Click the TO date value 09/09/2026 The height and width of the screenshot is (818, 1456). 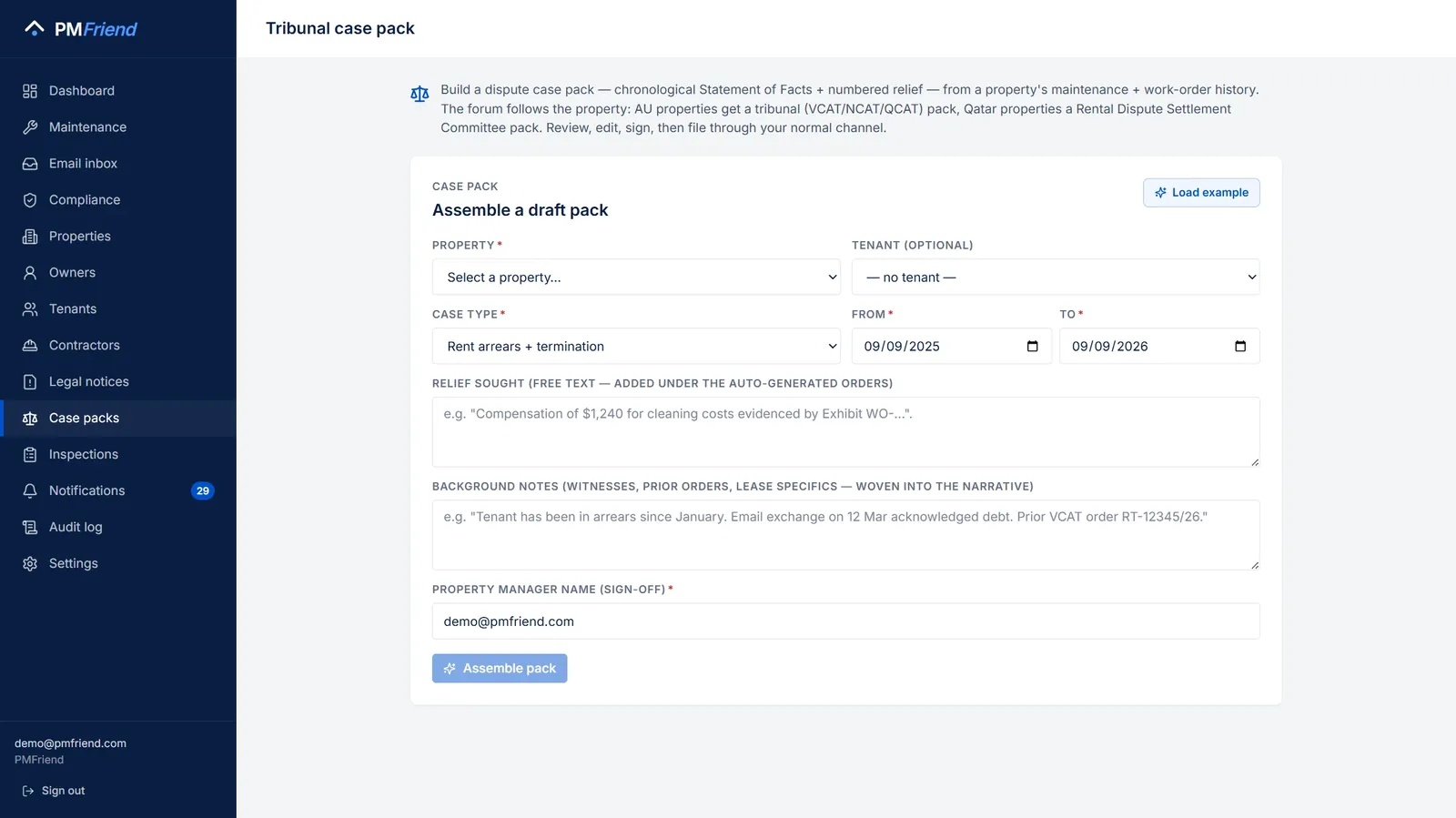(1110, 347)
